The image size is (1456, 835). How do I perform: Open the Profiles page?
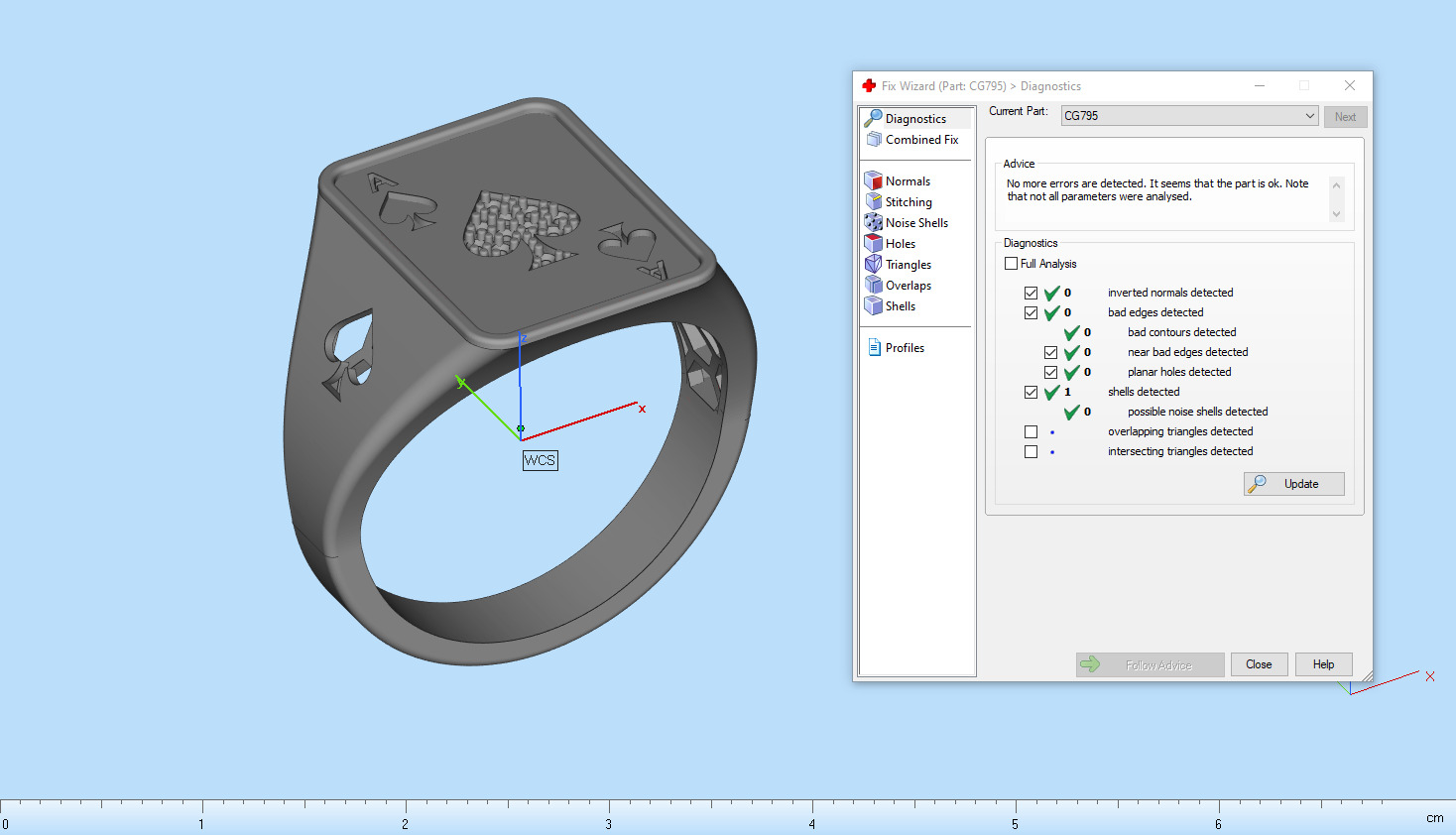click(x=905, y=348)
